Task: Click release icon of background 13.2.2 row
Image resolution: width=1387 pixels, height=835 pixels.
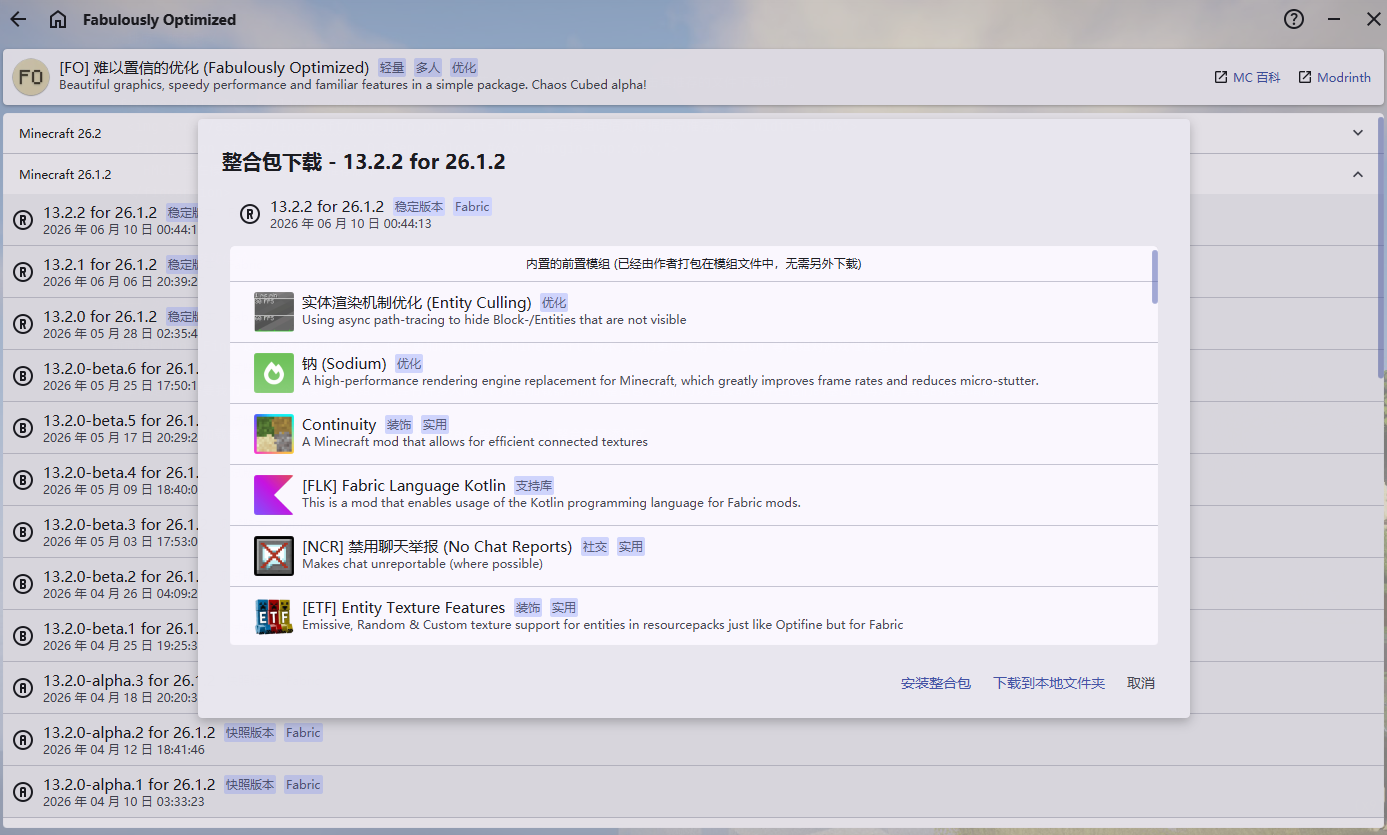Action: click(x=23, y=220)
